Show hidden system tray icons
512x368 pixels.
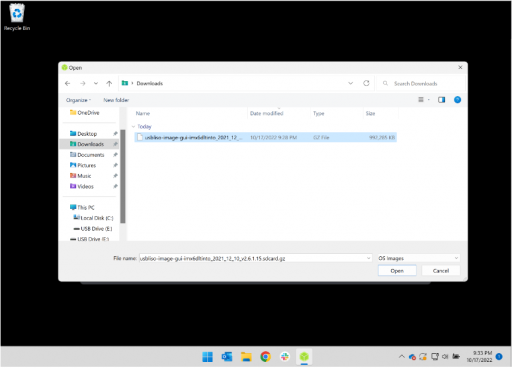coord(402,357)
